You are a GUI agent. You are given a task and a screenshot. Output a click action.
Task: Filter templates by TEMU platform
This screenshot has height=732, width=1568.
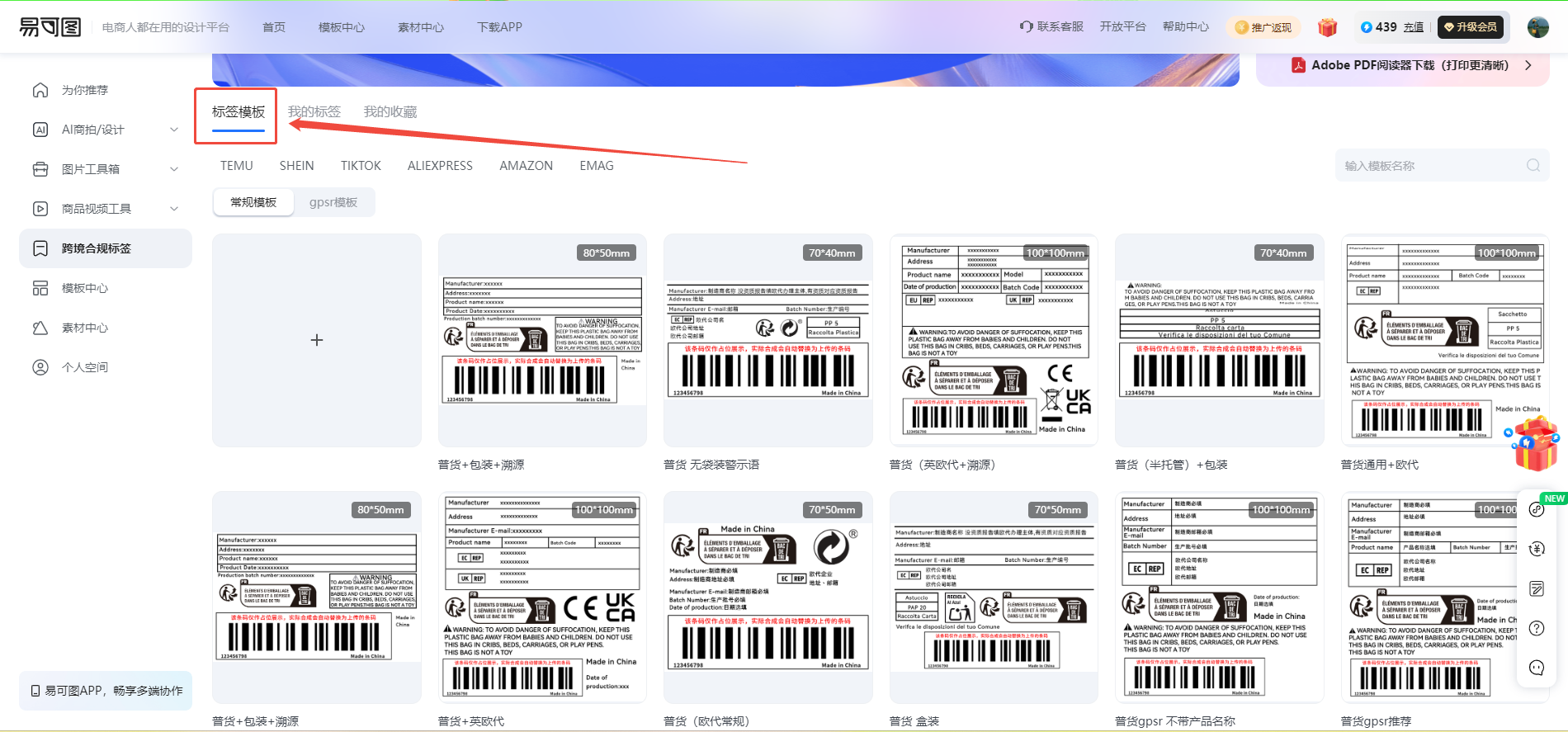[237, 166]
